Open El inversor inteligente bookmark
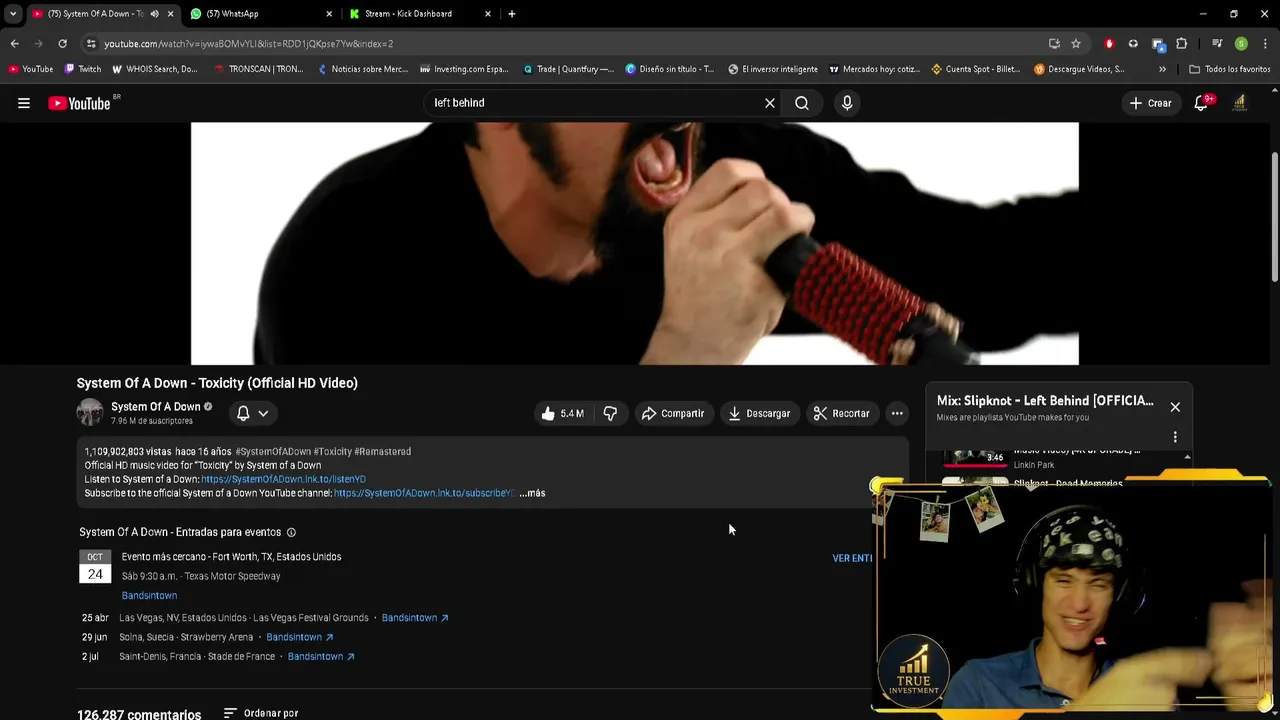Screen dimensions: 1280x720 pos(773,69)
